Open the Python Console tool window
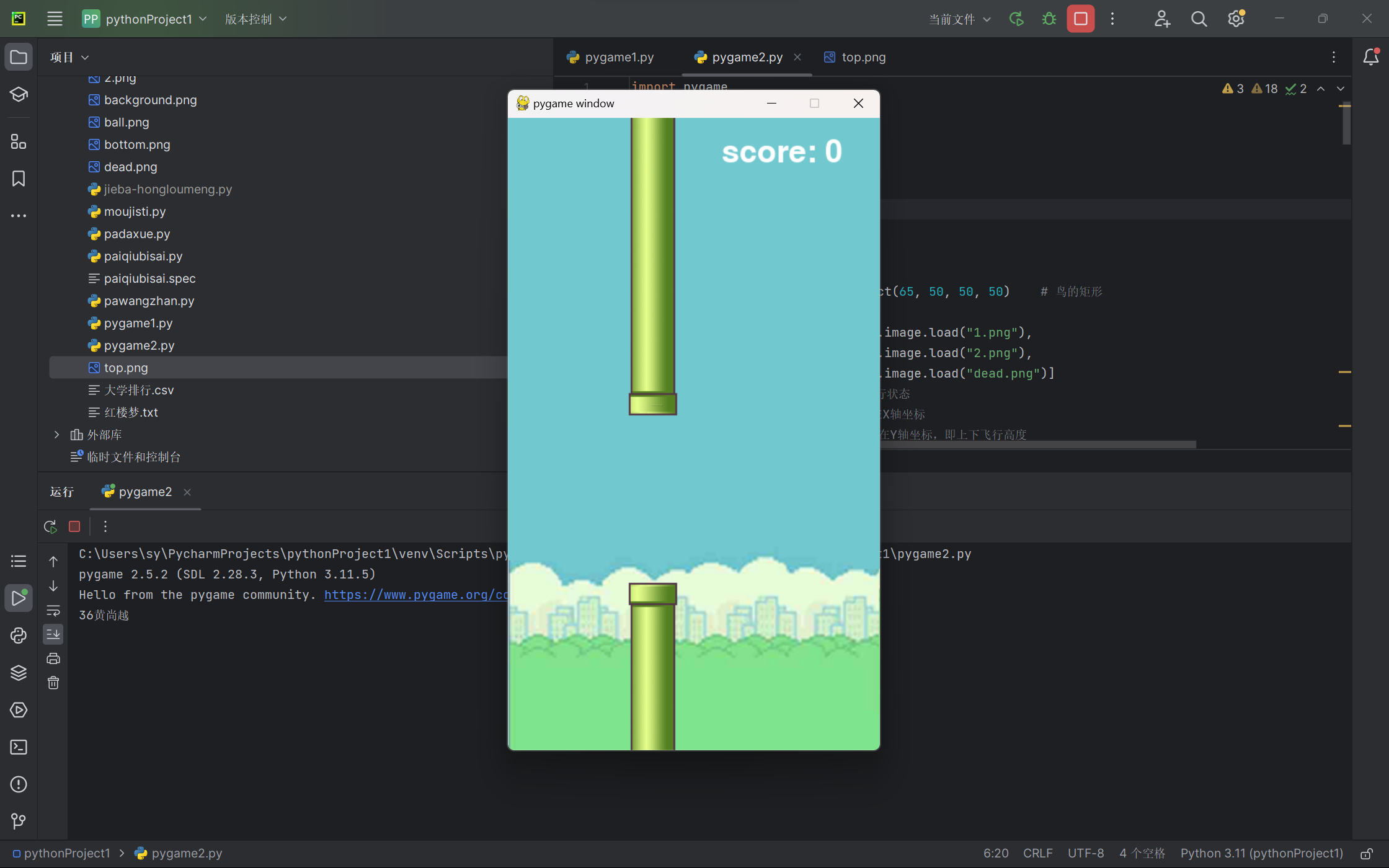Viewport: 1389px width, 868px height. 19,635
